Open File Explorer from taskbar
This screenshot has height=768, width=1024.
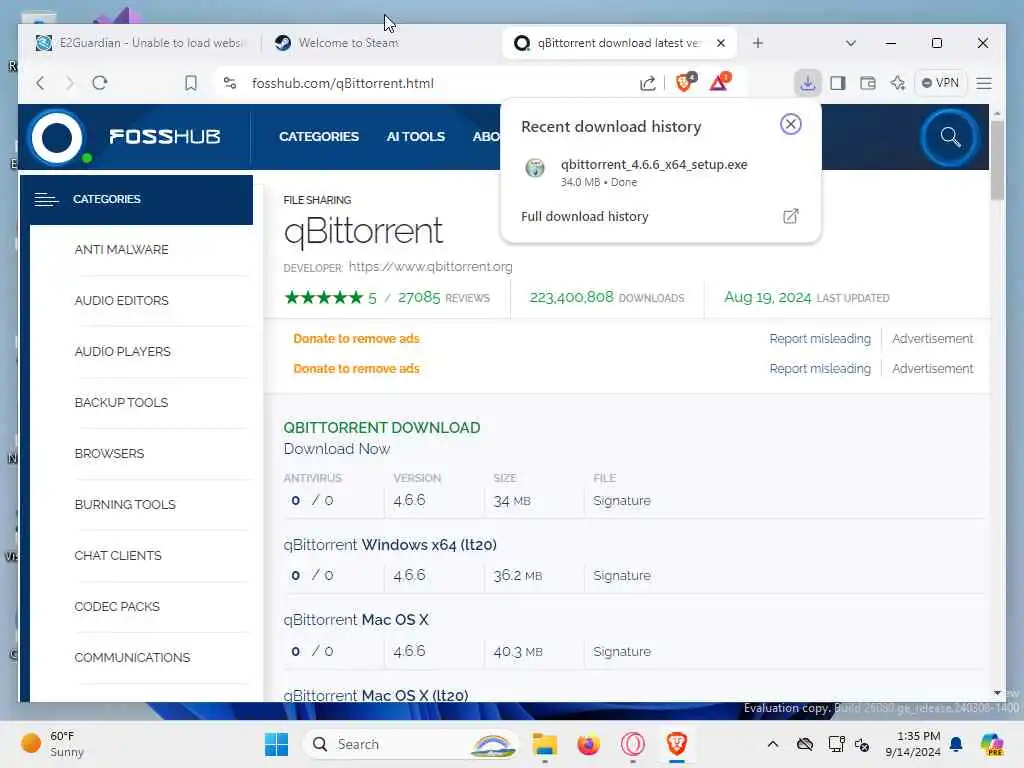pyautogui.click(x=544, y=744)
